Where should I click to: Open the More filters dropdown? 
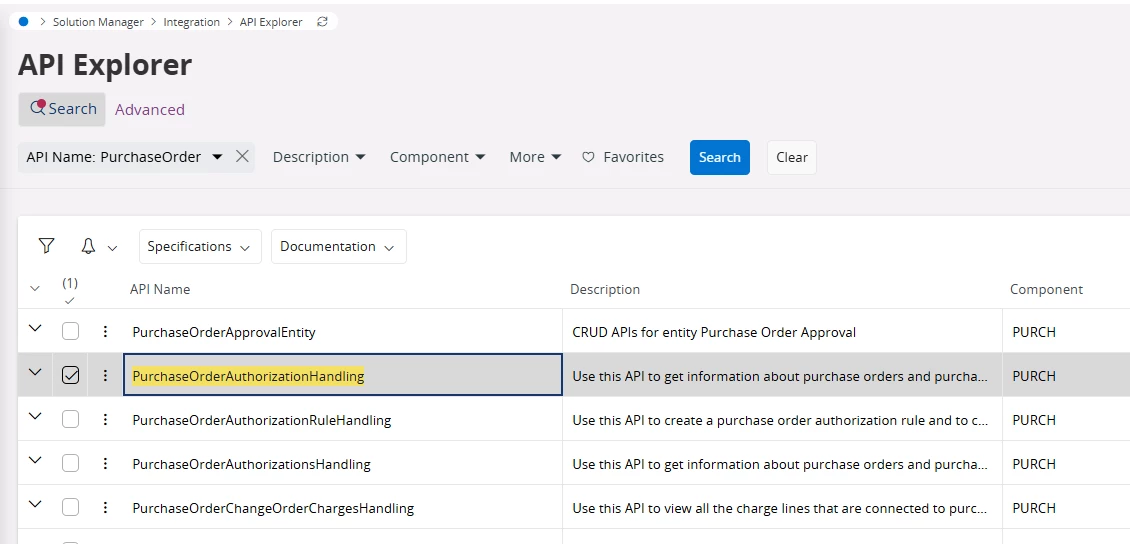[535, 157]
